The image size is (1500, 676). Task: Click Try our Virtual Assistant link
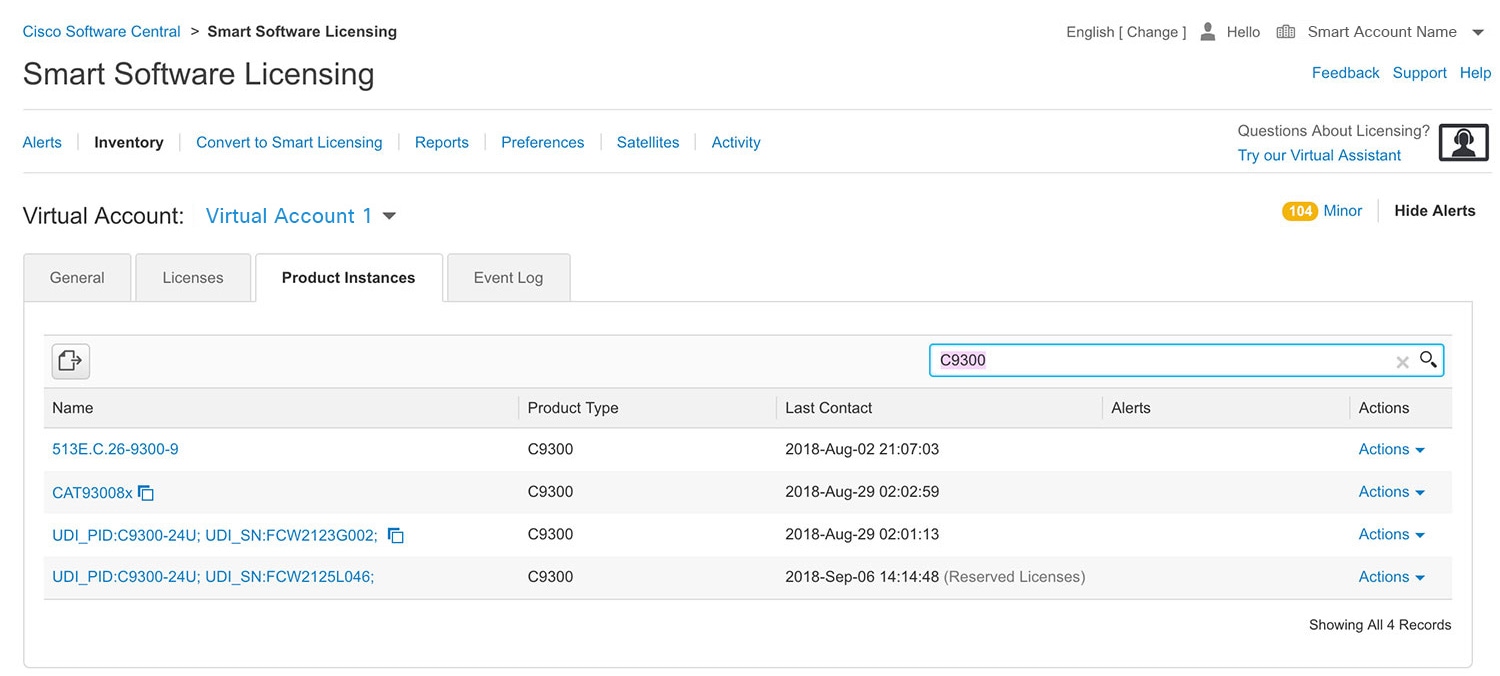pos(1319,155)
